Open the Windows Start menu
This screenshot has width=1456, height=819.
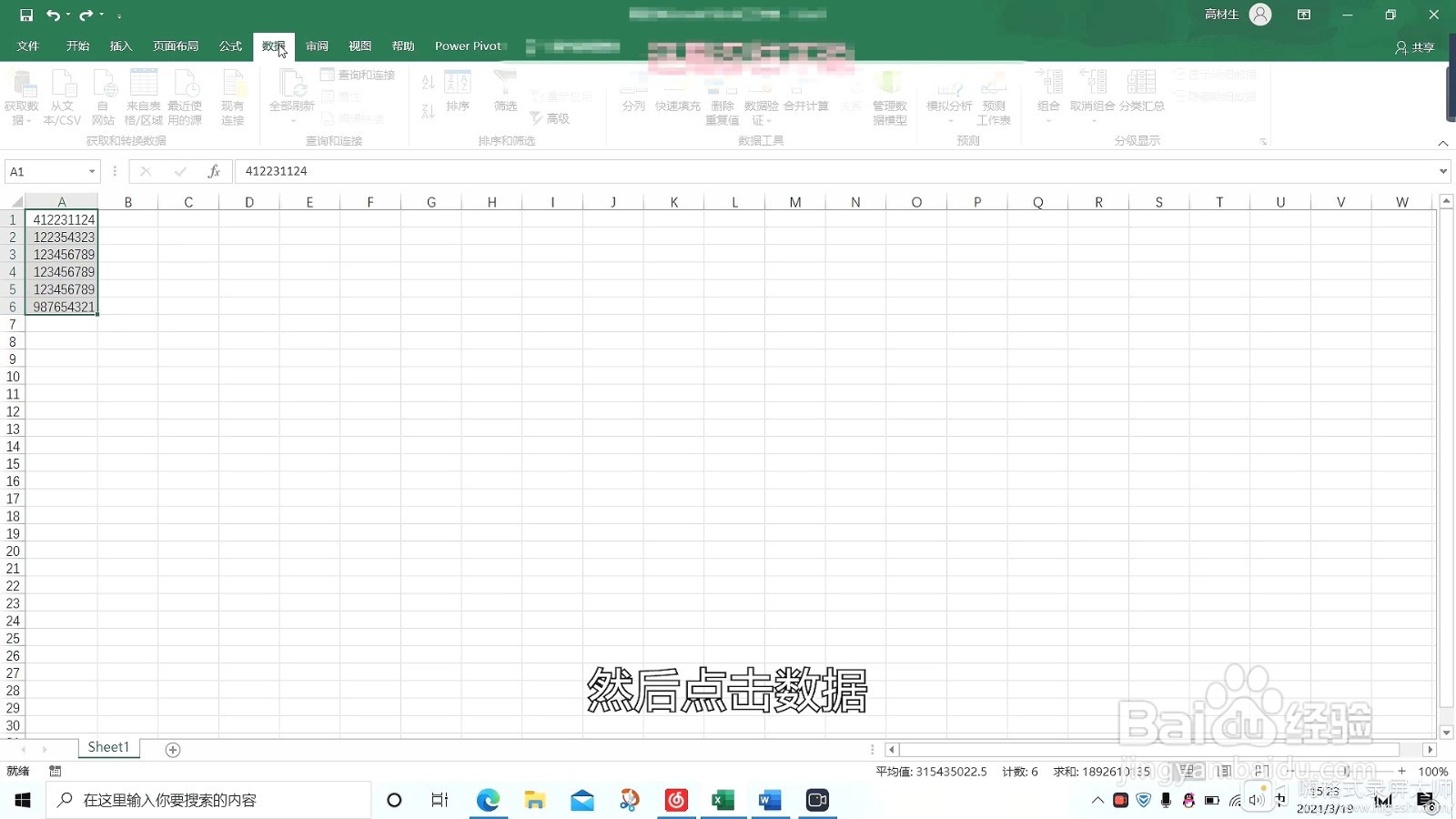pyautogui.click(x=23, y=800)
